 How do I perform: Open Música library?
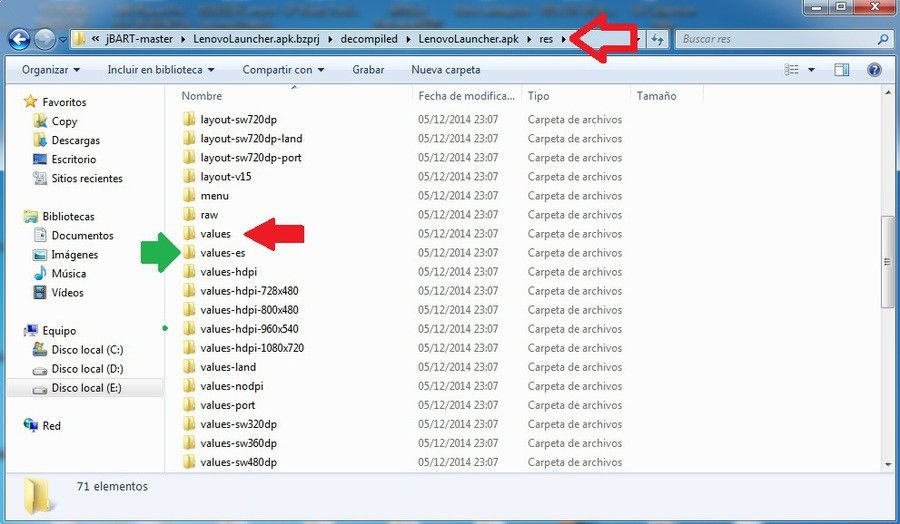point(68,273)
